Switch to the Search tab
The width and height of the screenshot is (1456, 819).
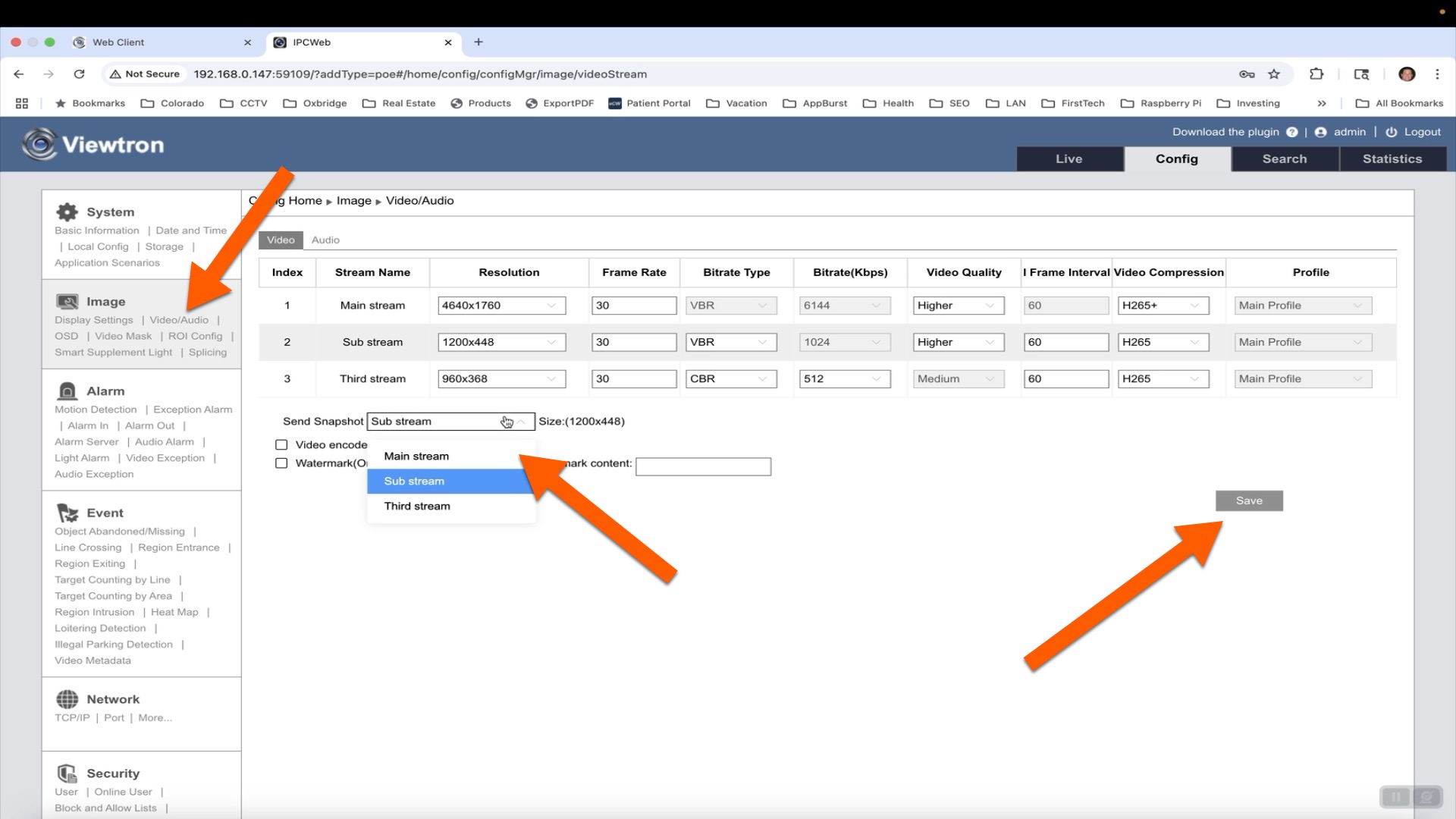1285,158
